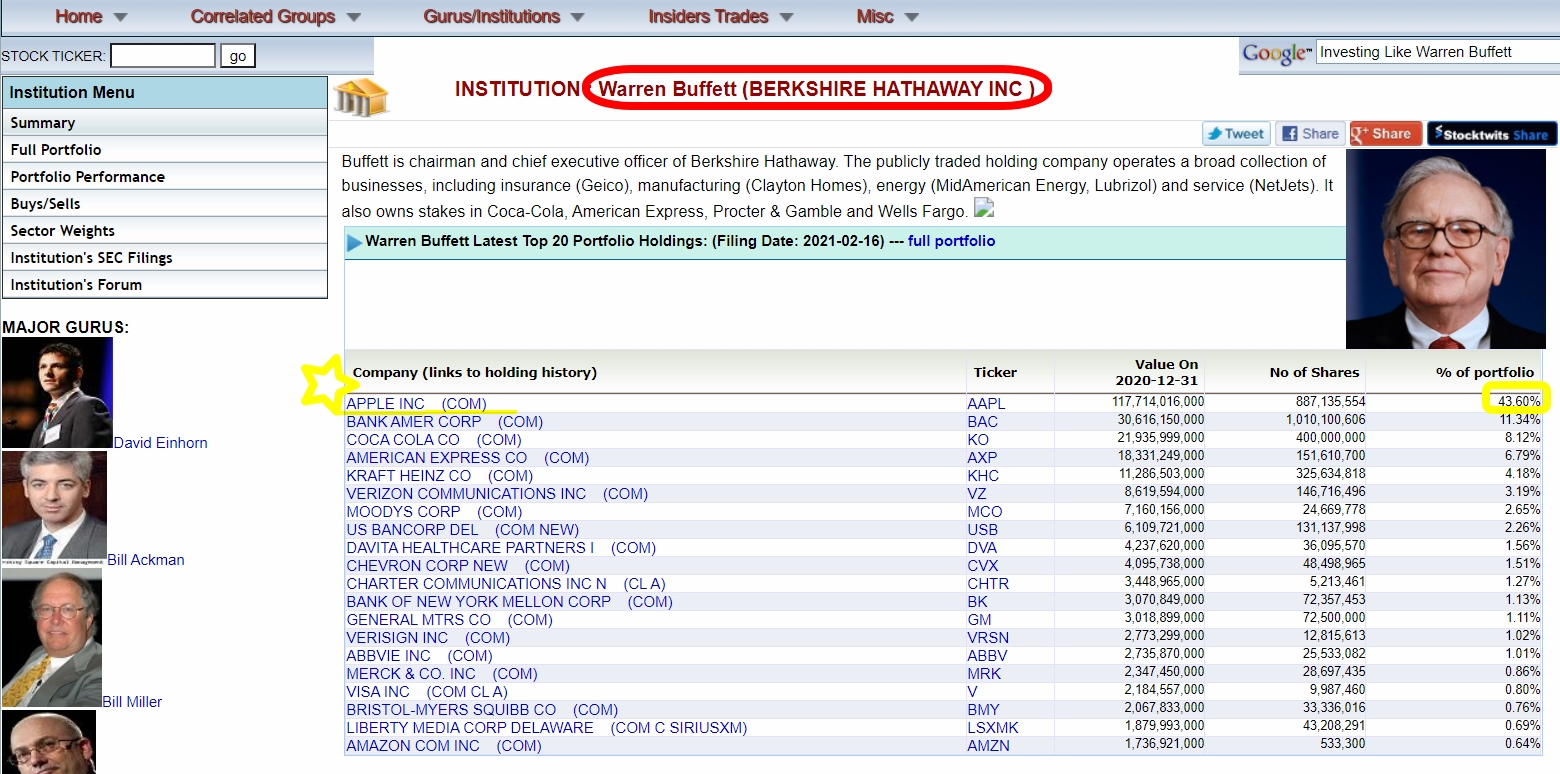1560x774 pixels.
Task: Click the Google search box
Action: click(1437, 52)
